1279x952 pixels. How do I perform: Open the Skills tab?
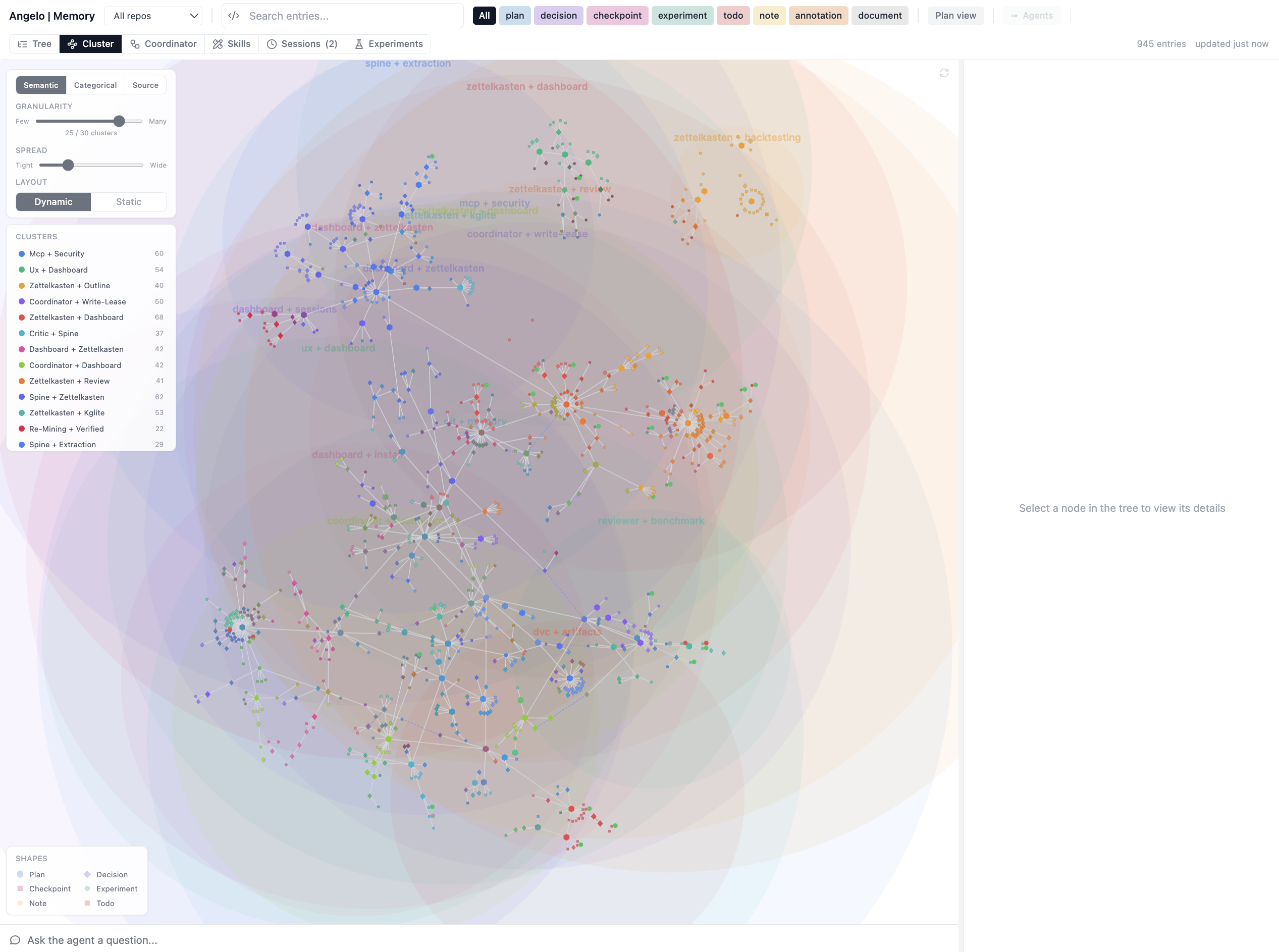coord(232,44)
